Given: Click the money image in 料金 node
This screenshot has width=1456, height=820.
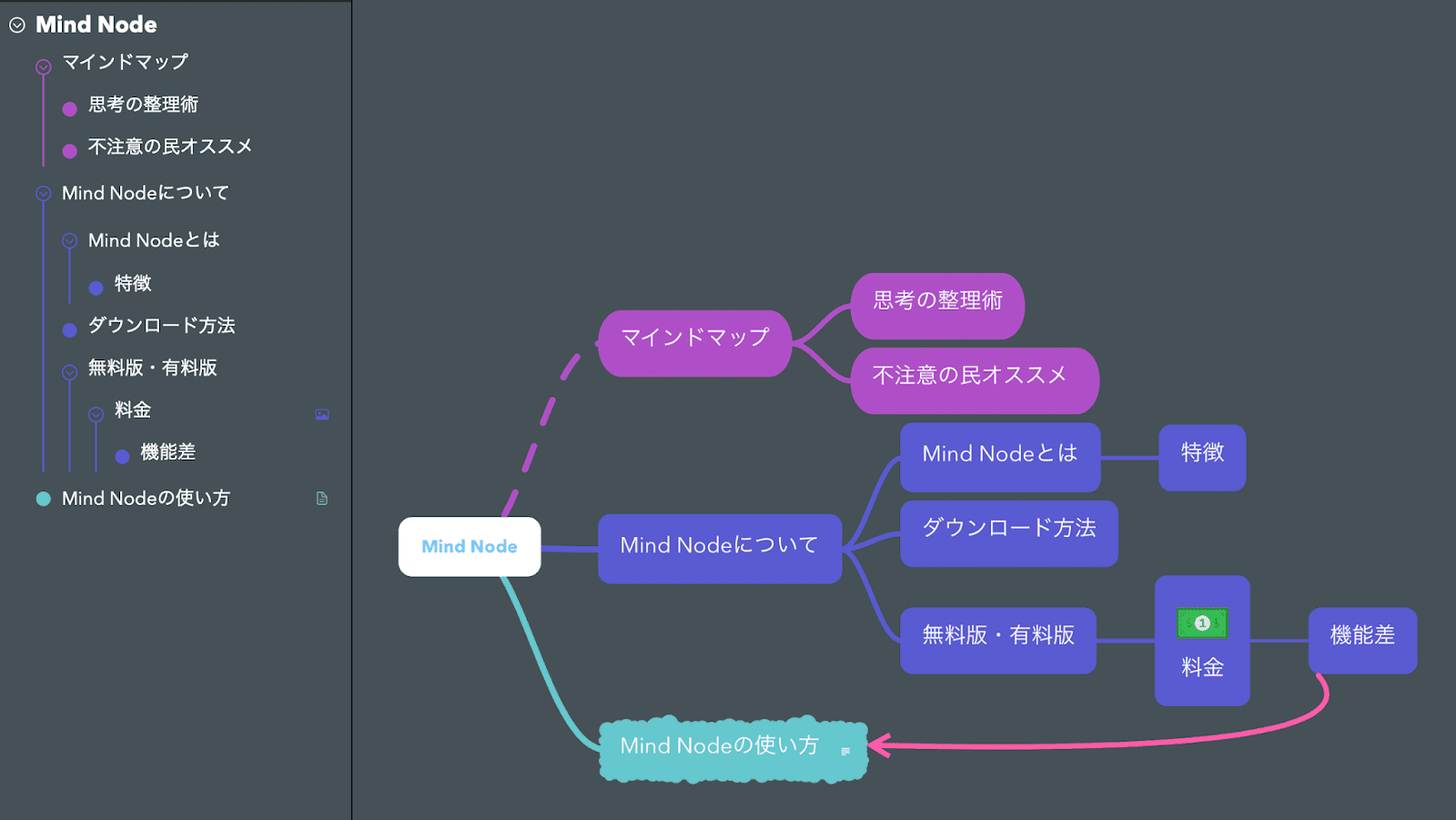Looking at the screenshot, I should [x=1202, y=623].
